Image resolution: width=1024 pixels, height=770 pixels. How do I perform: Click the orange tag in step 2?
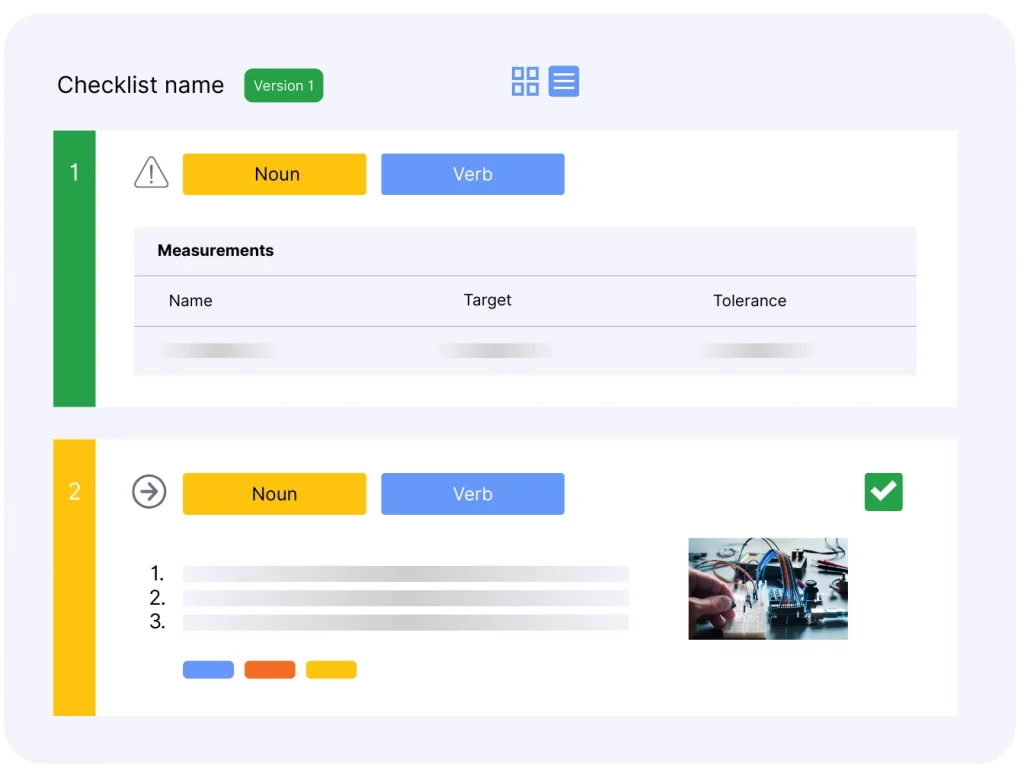coord(269,670)
